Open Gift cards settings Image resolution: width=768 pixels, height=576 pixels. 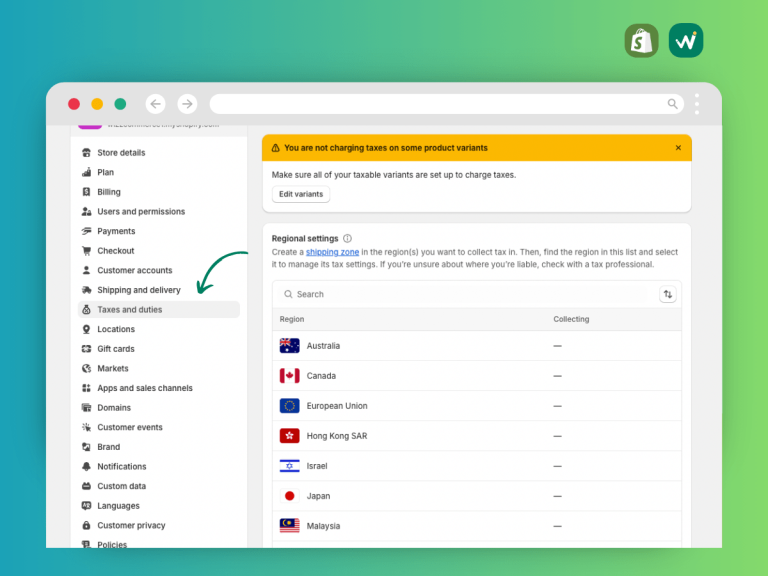tap(159, 349)
